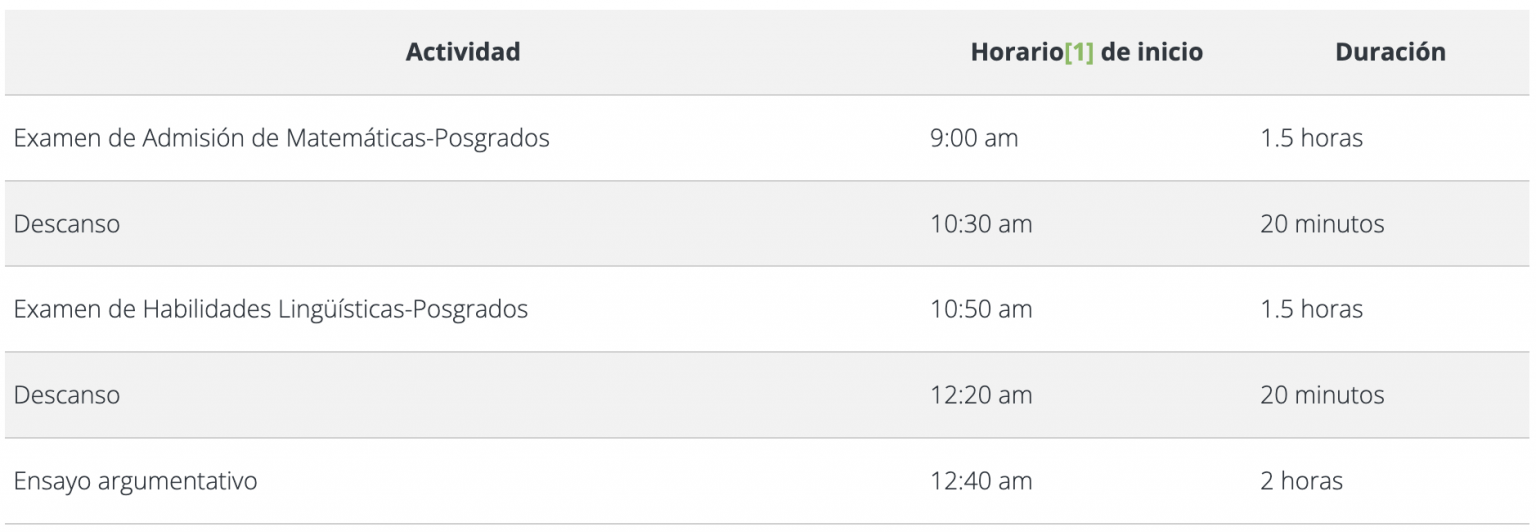Click 1.5 horas in the Matemáticas row
Screen dimensions: 1536x532
click(x=1311, y=138)
